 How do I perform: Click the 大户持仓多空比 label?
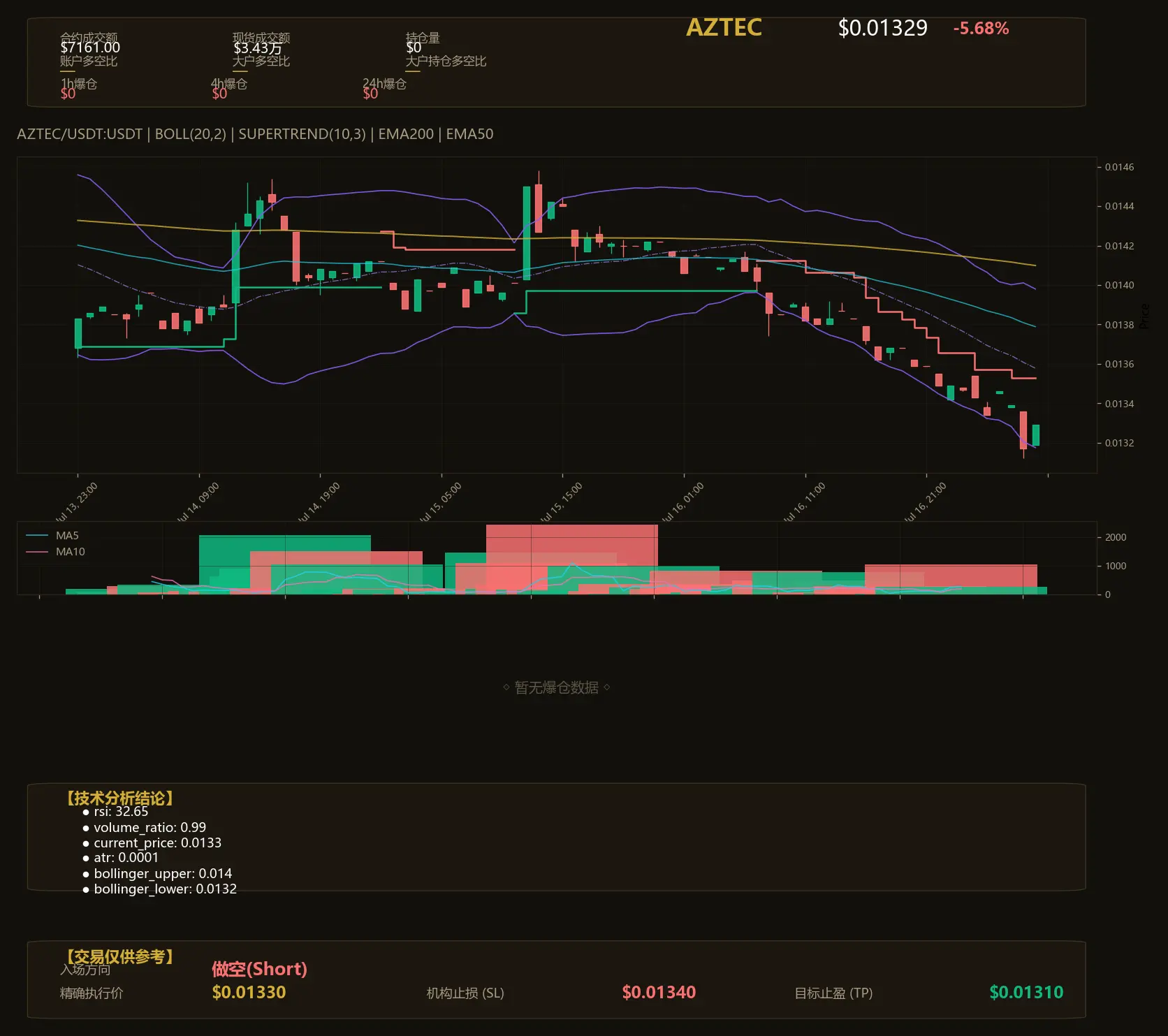click(x=446, y=61)
